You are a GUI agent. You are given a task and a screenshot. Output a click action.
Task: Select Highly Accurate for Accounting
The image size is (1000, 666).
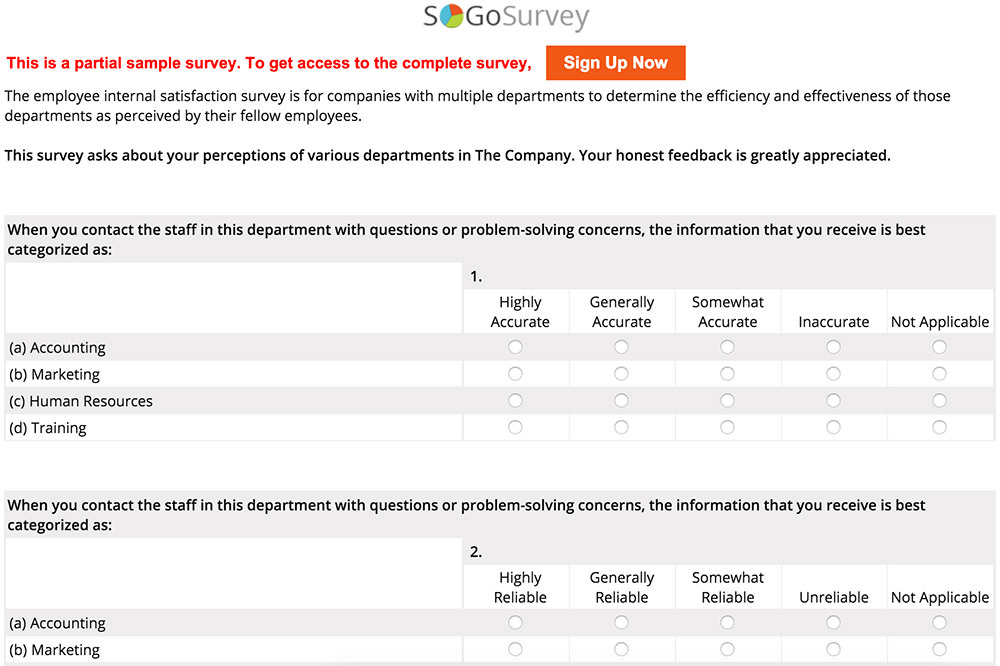tap(515, 347)
